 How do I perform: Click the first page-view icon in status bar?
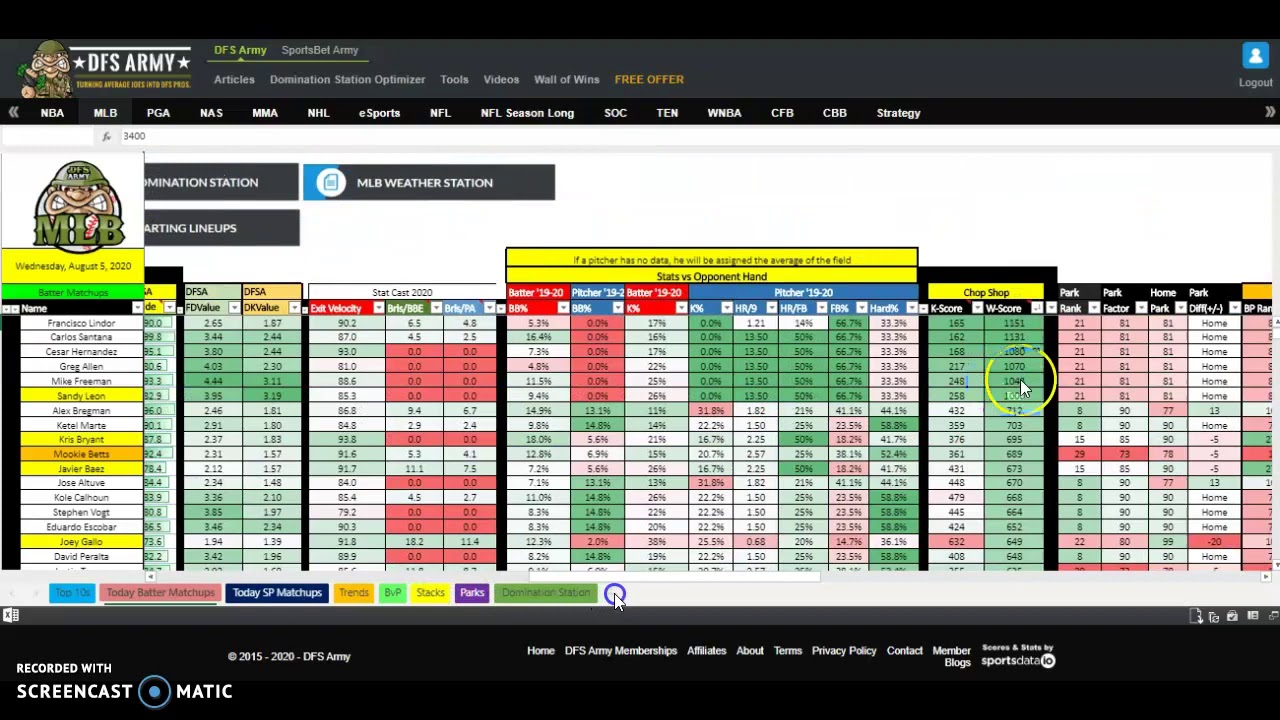(x=1196, y=616)
